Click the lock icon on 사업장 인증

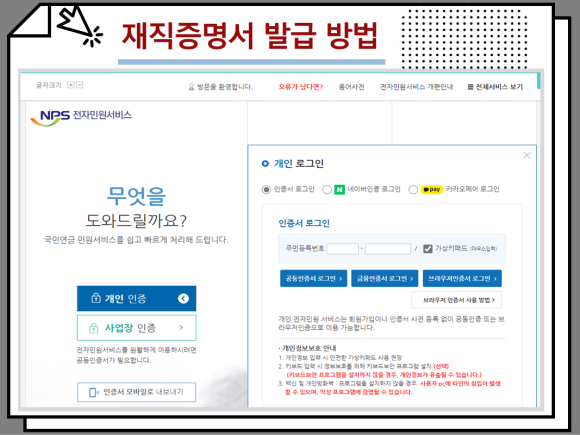point(94,328)
